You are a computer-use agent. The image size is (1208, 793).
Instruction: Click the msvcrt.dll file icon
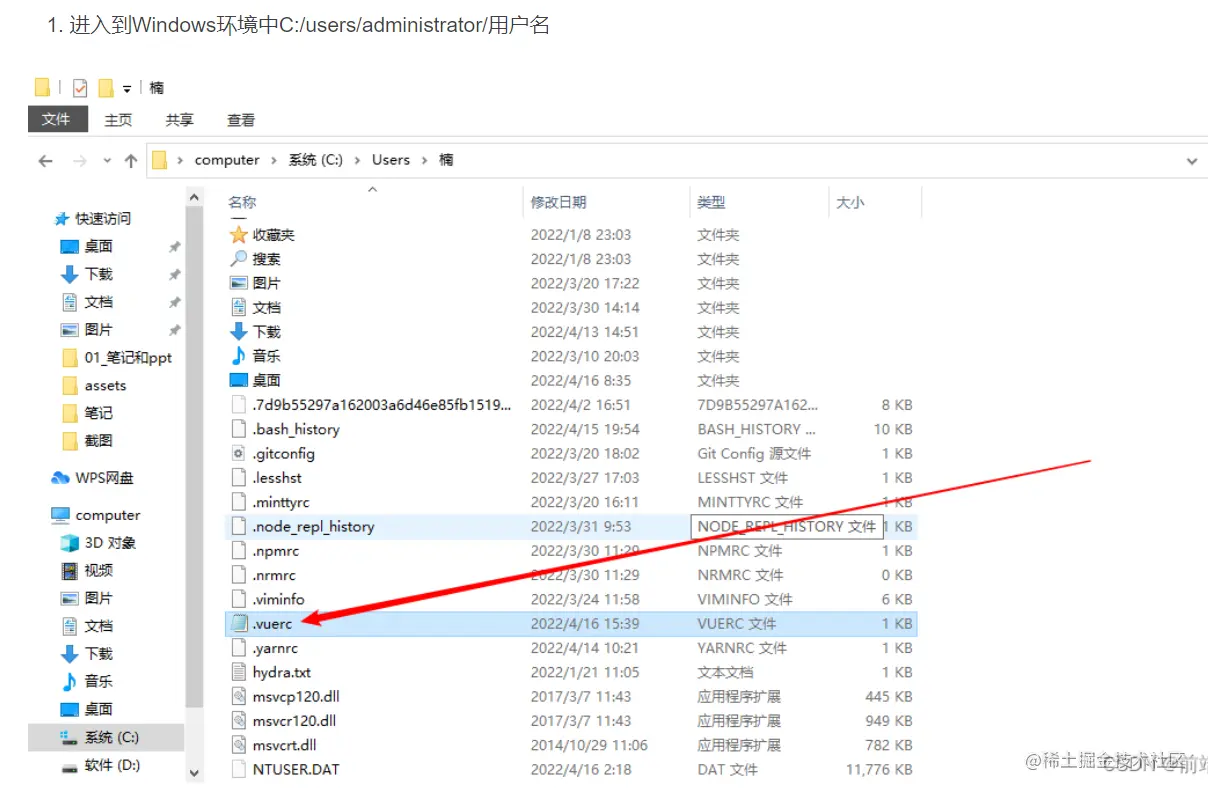pos(238,745)
